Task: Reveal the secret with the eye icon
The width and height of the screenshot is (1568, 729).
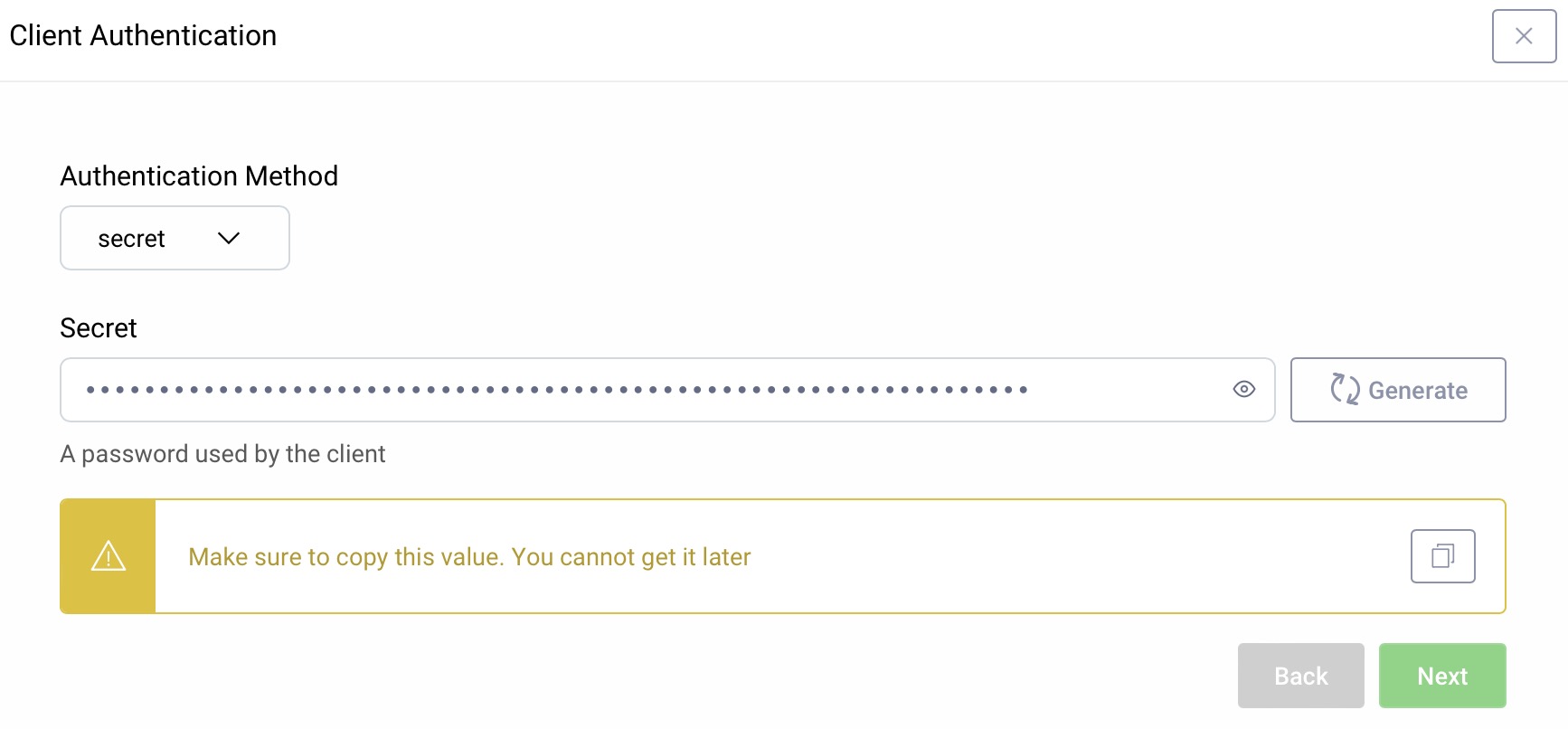Action: 1243,389
